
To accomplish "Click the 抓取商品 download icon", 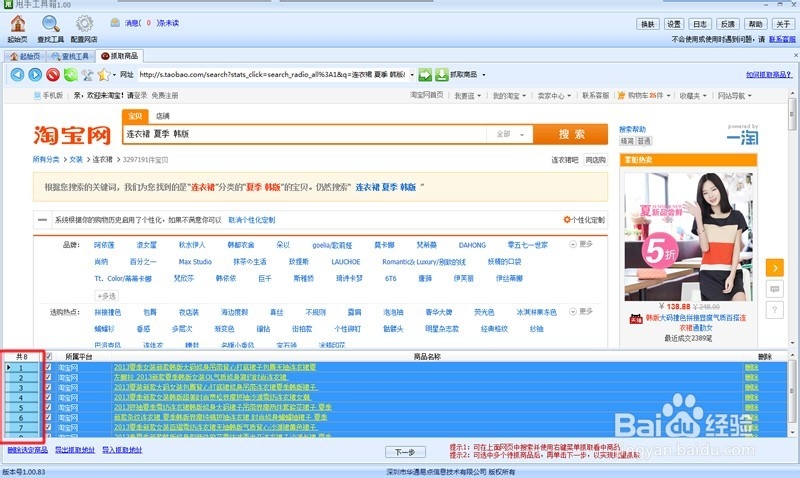I will [x=441, y=74].
